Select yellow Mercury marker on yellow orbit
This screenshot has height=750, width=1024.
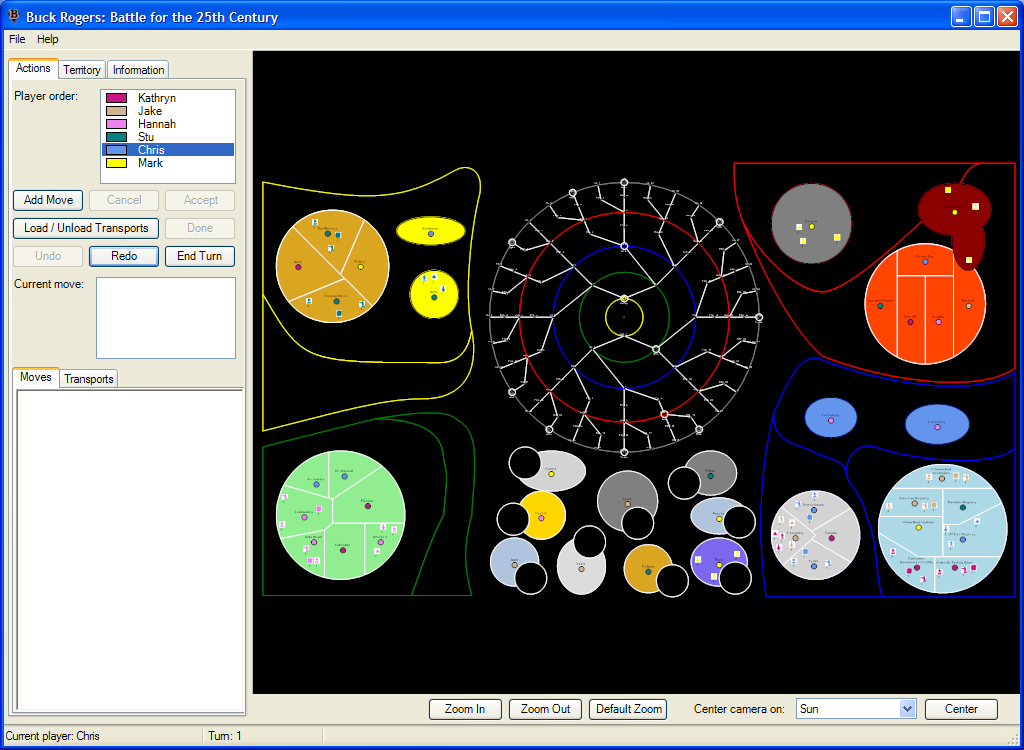pyautogui.click(x=624, y=299)
